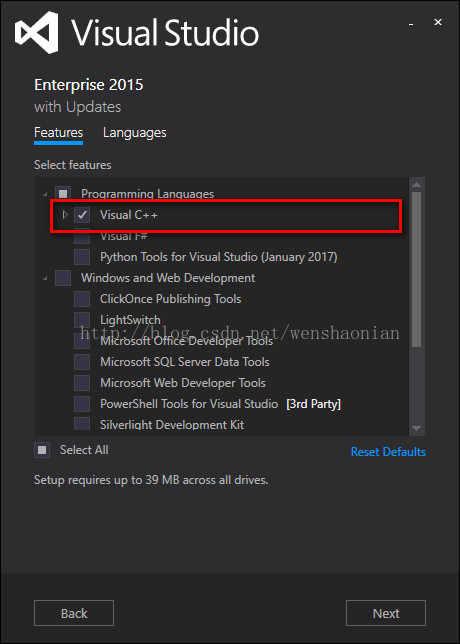
Task: Click the LightSwitch label
Action: click(x=130, y=320)
